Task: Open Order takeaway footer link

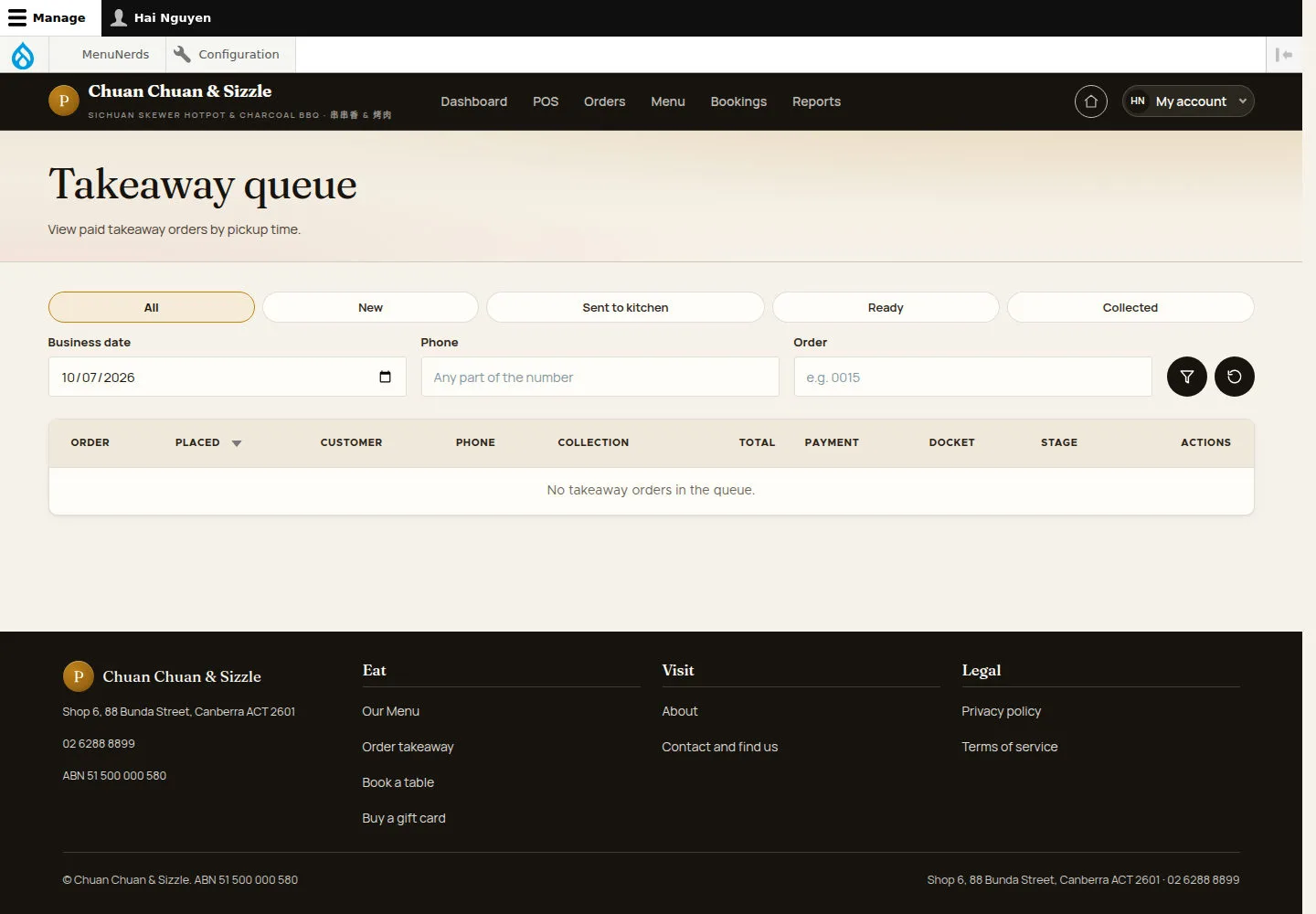Action: tap(408, 747)
